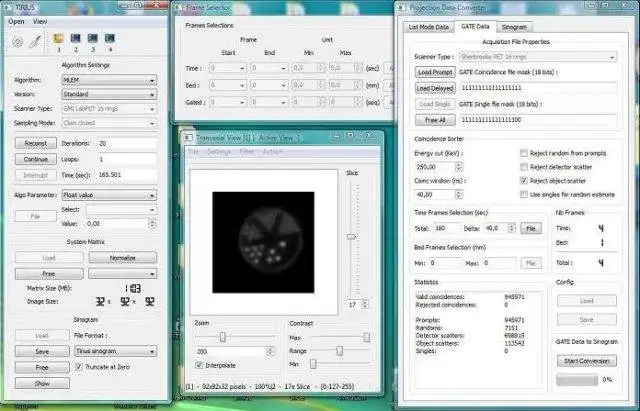Switch to the List Mode Data tab
The image size is (640, 411).
coord(429,27)
